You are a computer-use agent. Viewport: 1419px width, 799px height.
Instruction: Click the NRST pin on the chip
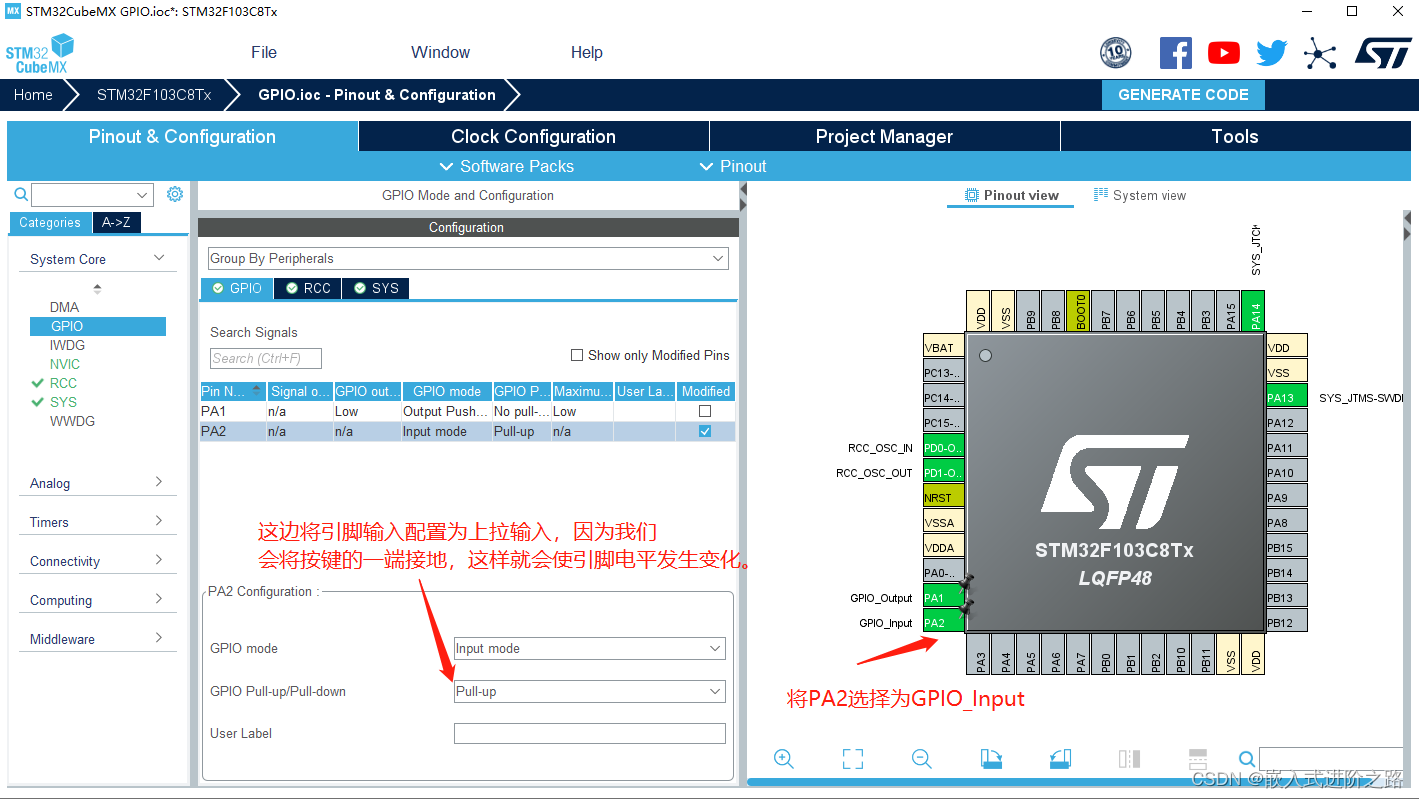click(x=943, y=498)
